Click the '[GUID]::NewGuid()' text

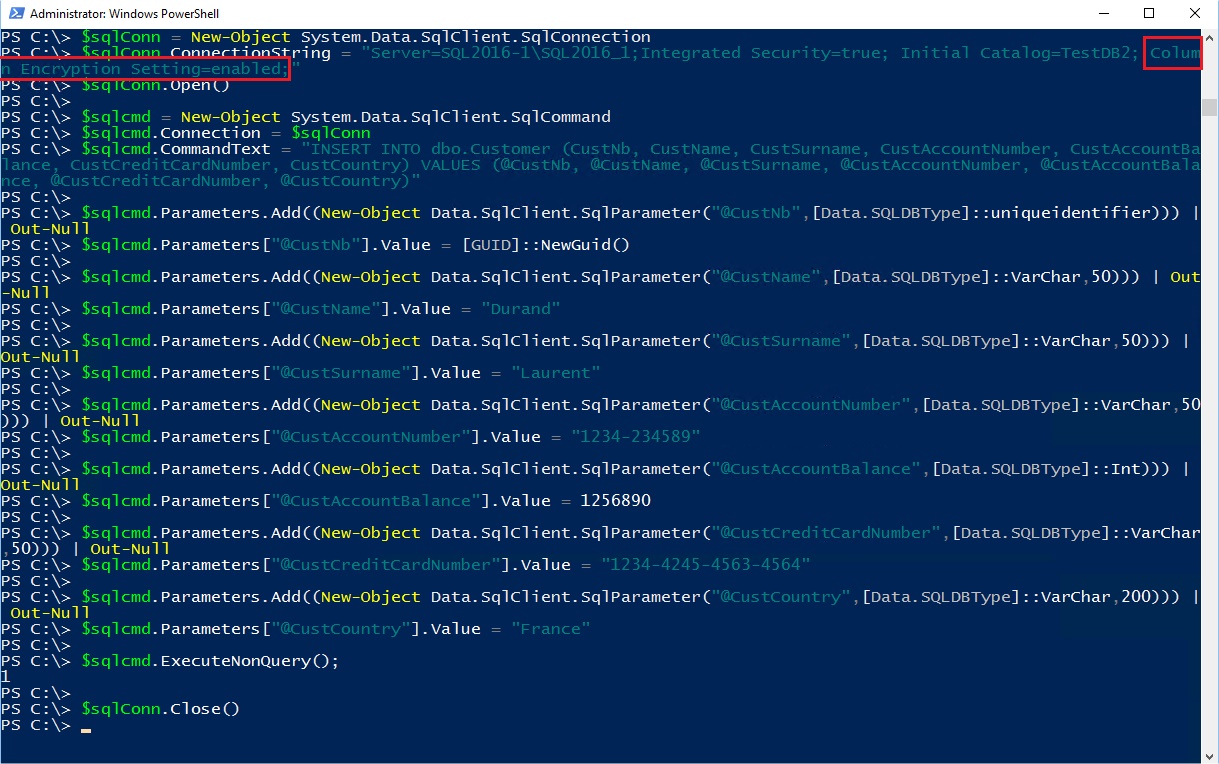pos(546,245)
